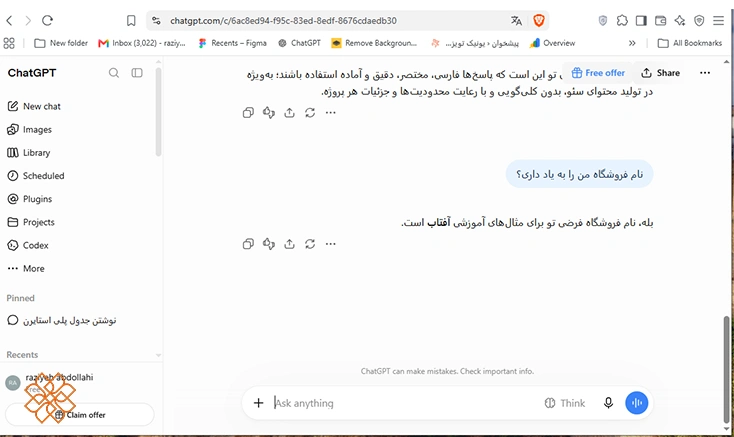Click the page vertical scrollbar thumb

(727, 370)
